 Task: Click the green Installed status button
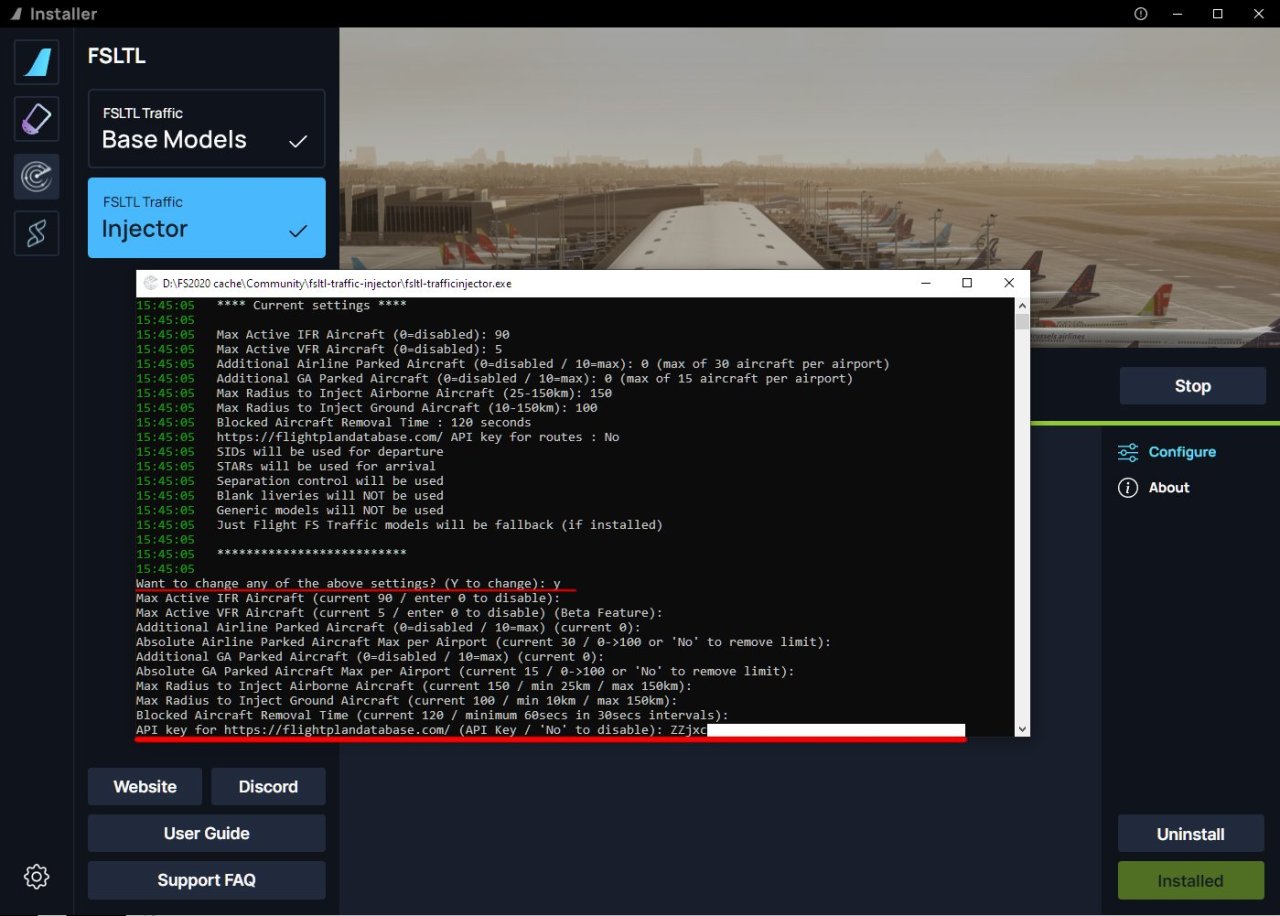coord(1191,881)
